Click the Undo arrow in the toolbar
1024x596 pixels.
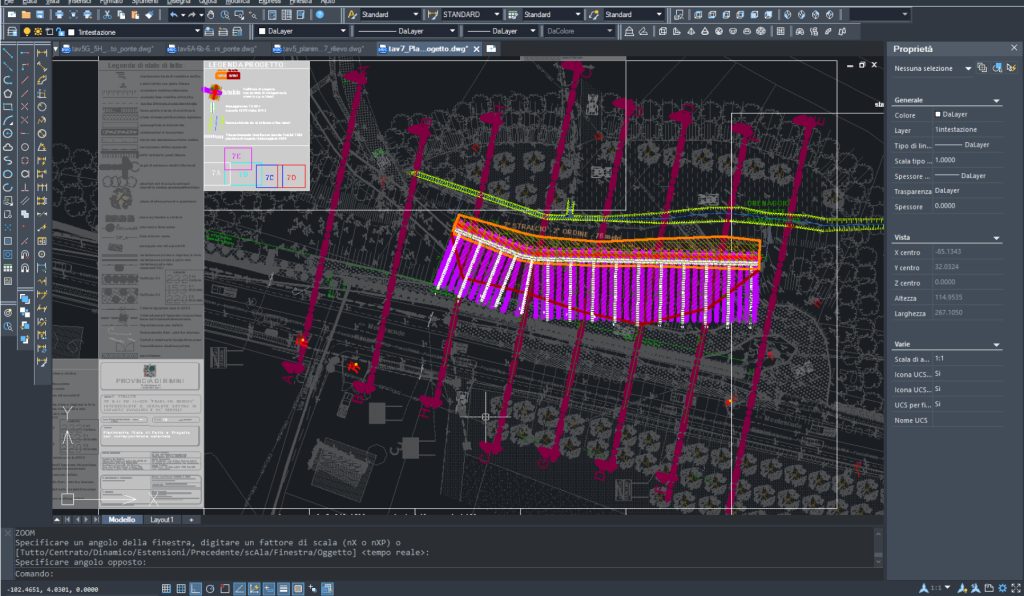[176, 15]
